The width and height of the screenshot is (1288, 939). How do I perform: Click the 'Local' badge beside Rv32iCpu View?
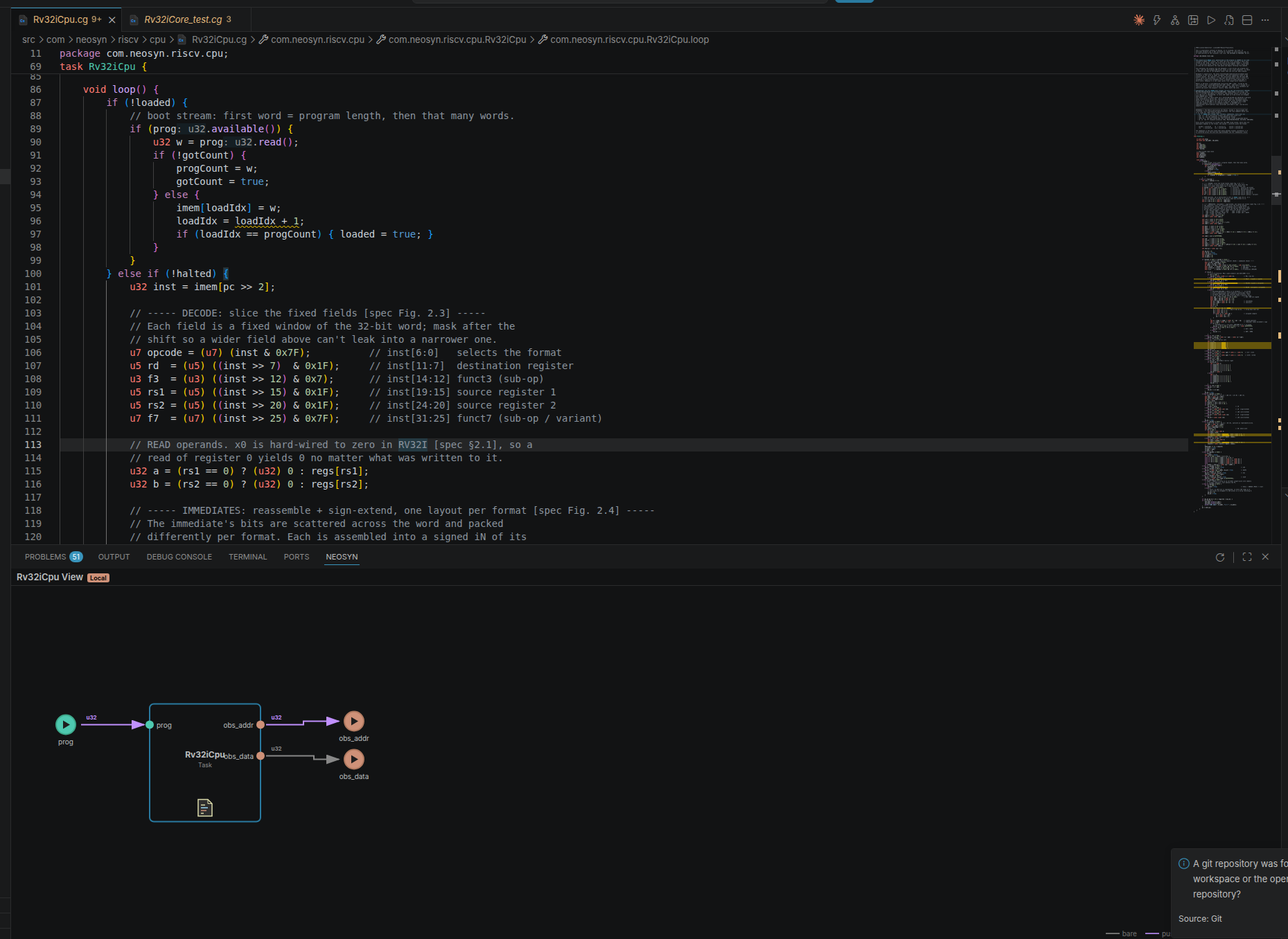(98, 578)
